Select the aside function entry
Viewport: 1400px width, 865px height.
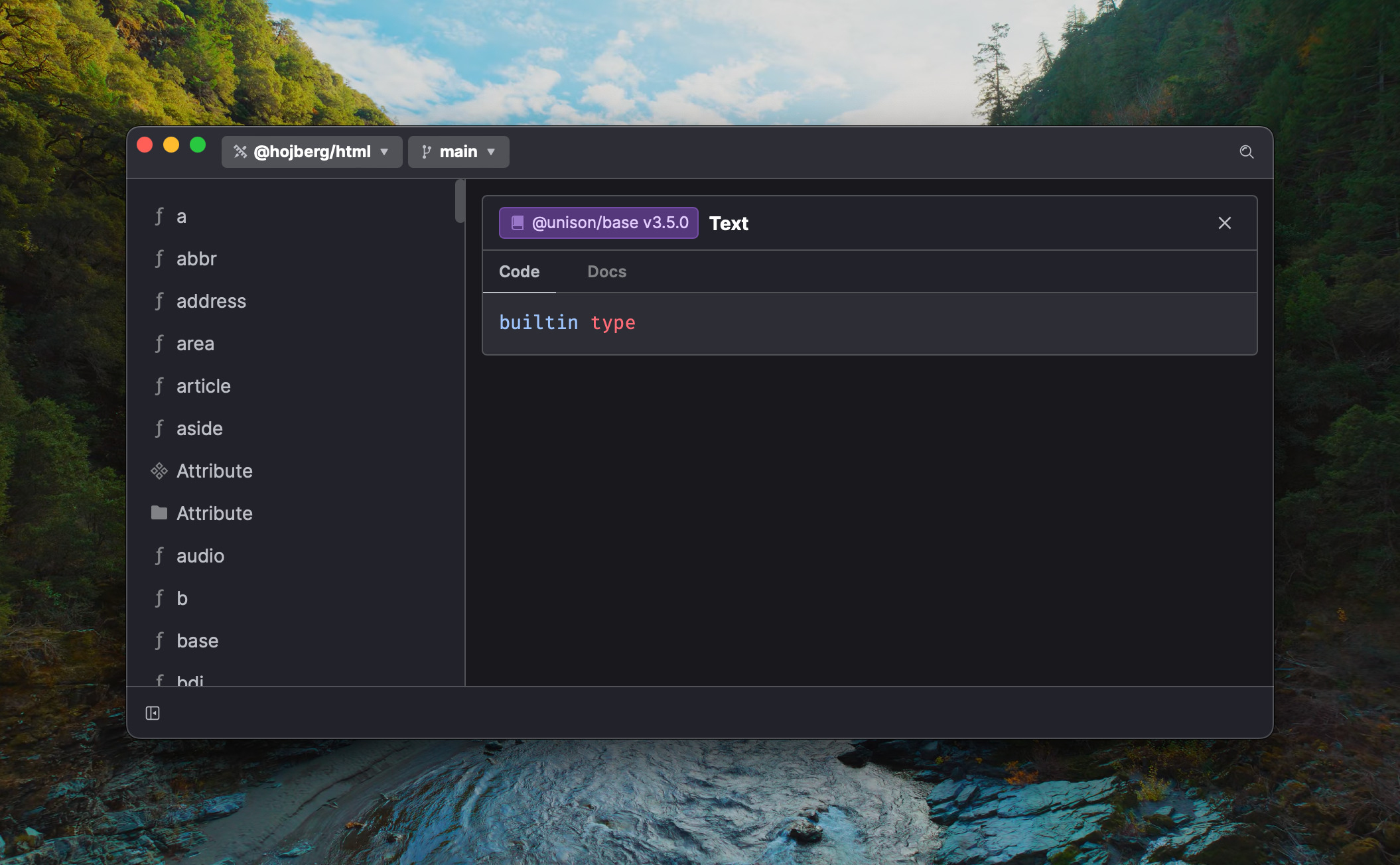[199, 429]
